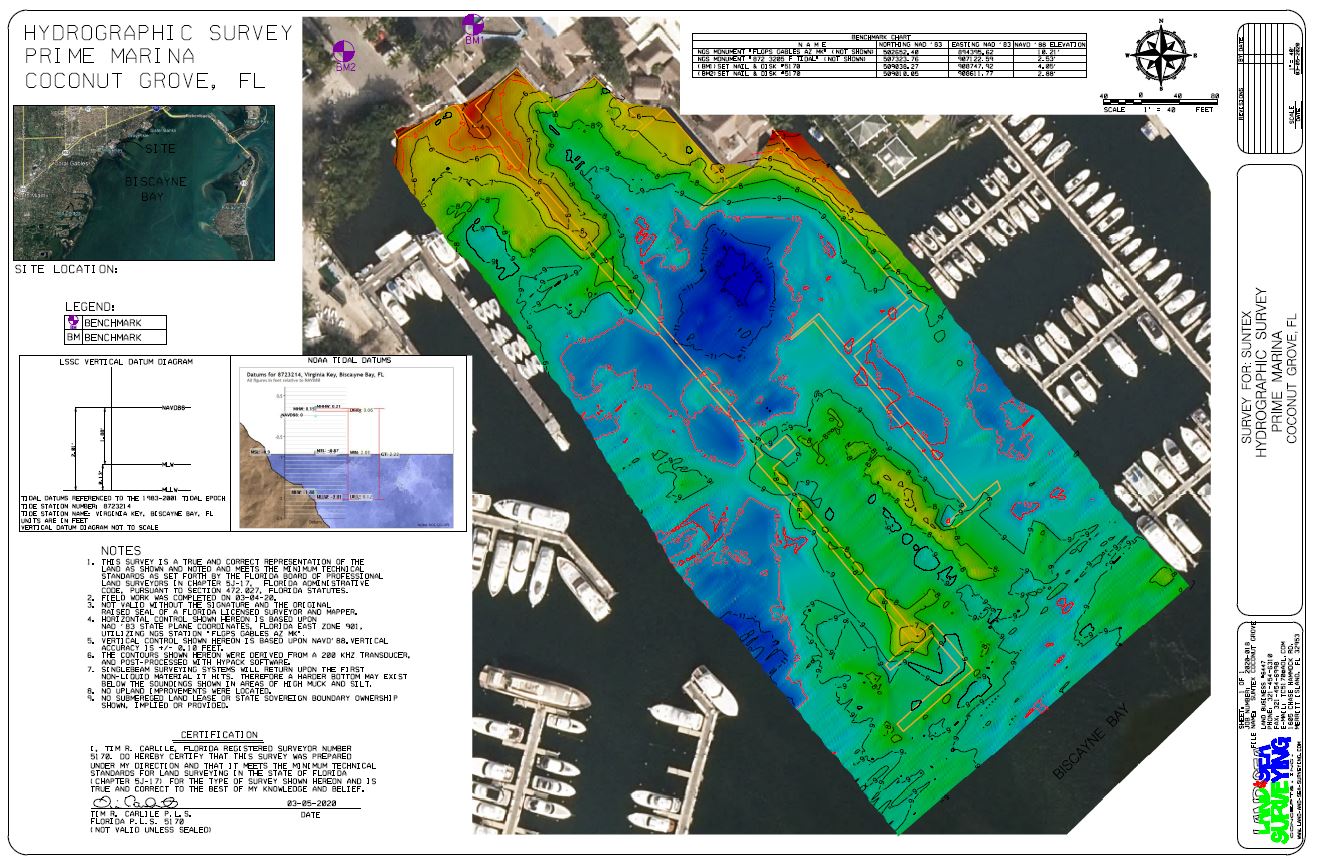Click the hand-drawn surveyor signature
The image size is (1319, 864).
click(x=134, y=802)
